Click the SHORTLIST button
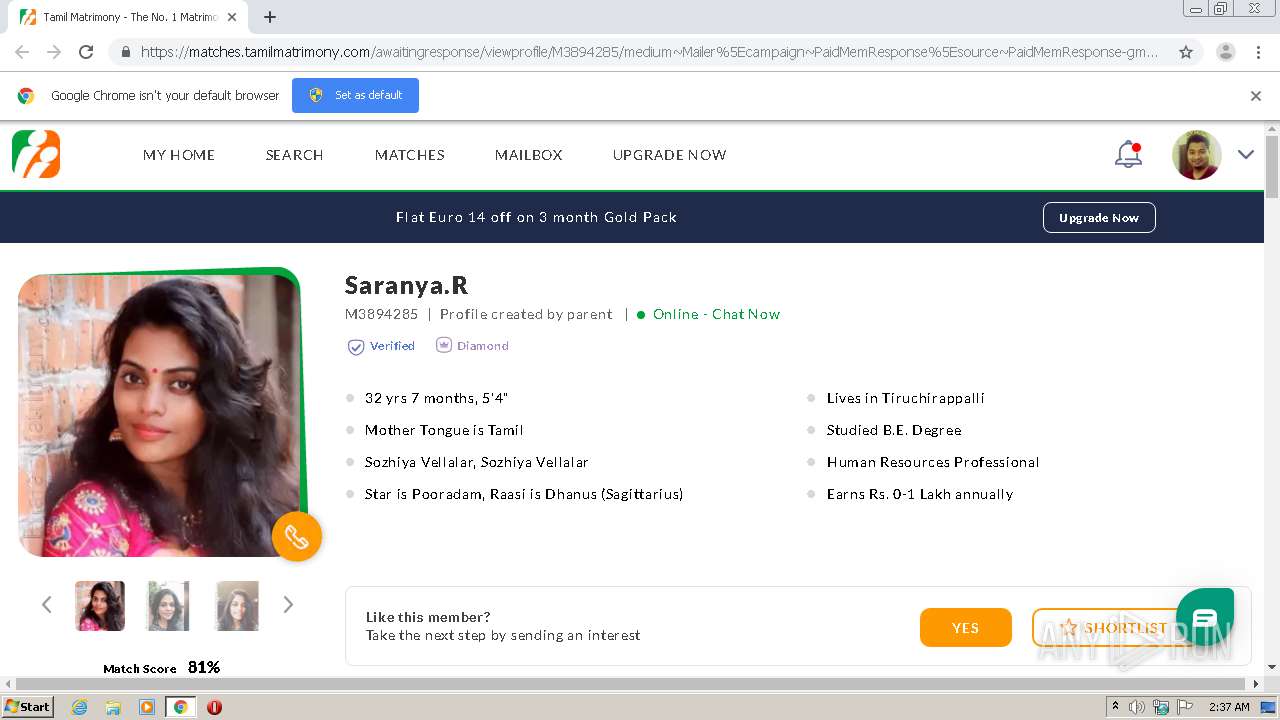The height and width of the screenshot is (720, 1280). coord(1114,628)
